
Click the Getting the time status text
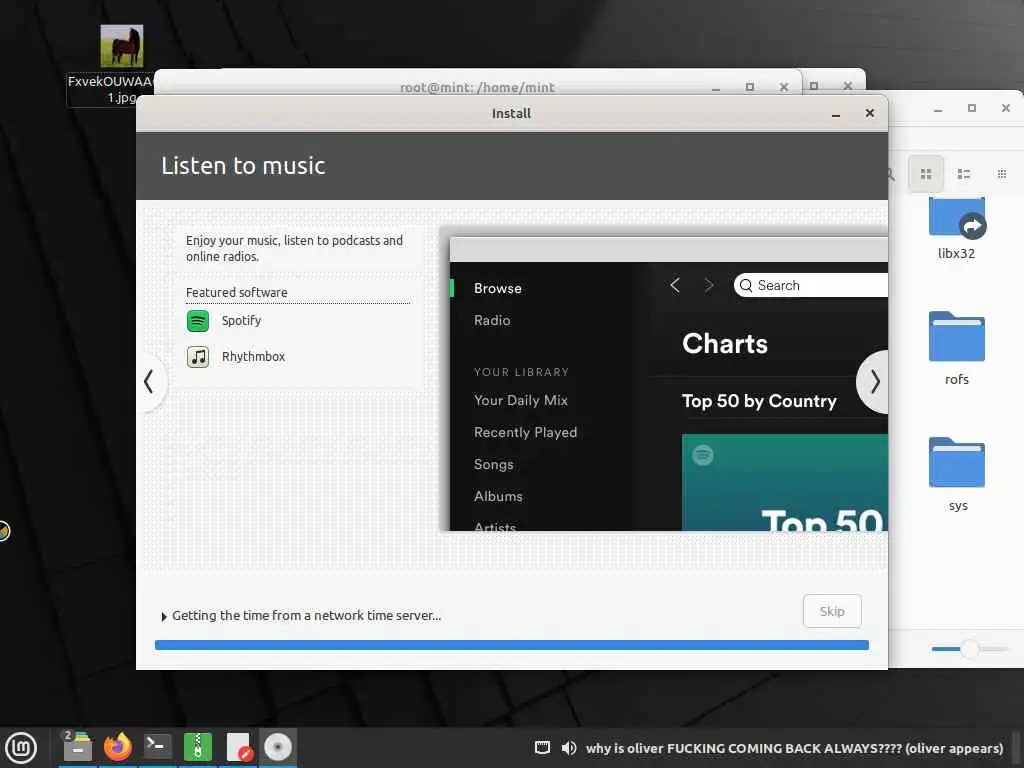[306, 616]
